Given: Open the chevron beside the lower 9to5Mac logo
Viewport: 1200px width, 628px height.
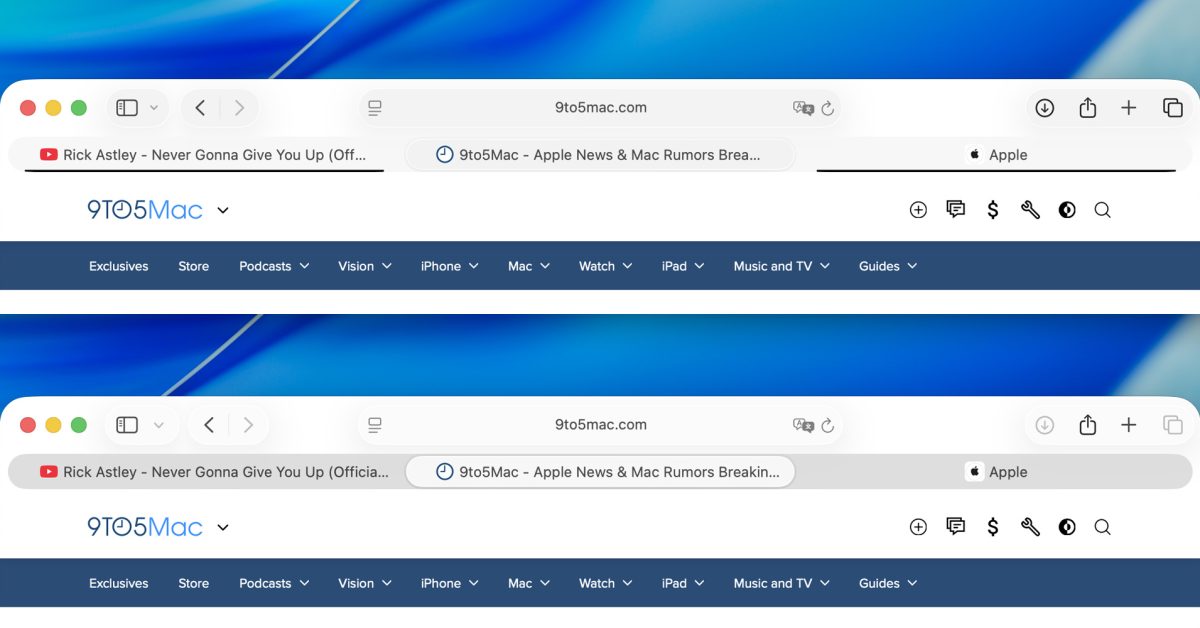Looking at the screenshot, I should [x=223, y=527].
